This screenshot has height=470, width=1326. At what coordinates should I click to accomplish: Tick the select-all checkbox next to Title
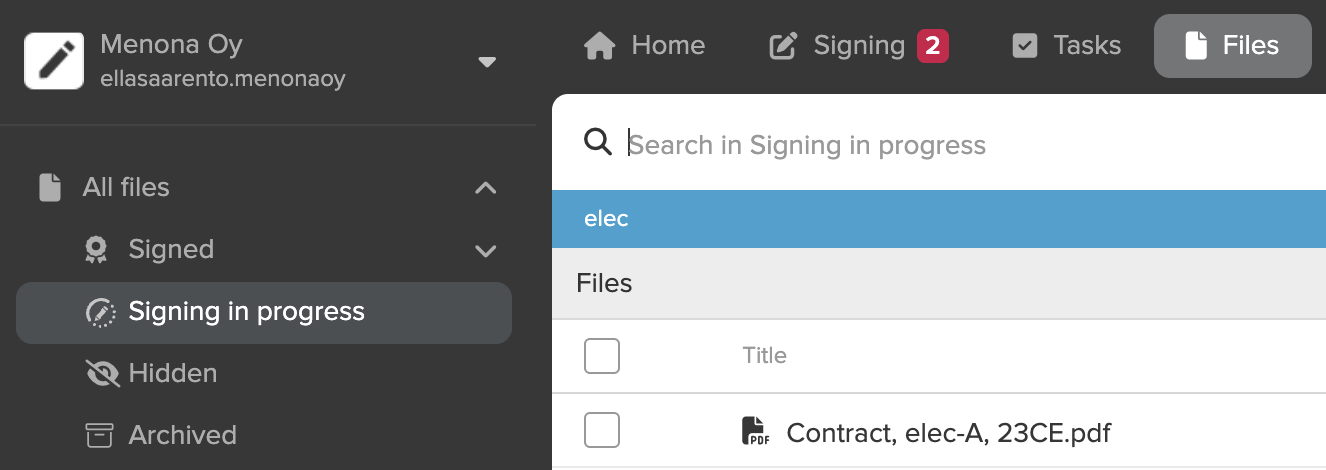602,356
